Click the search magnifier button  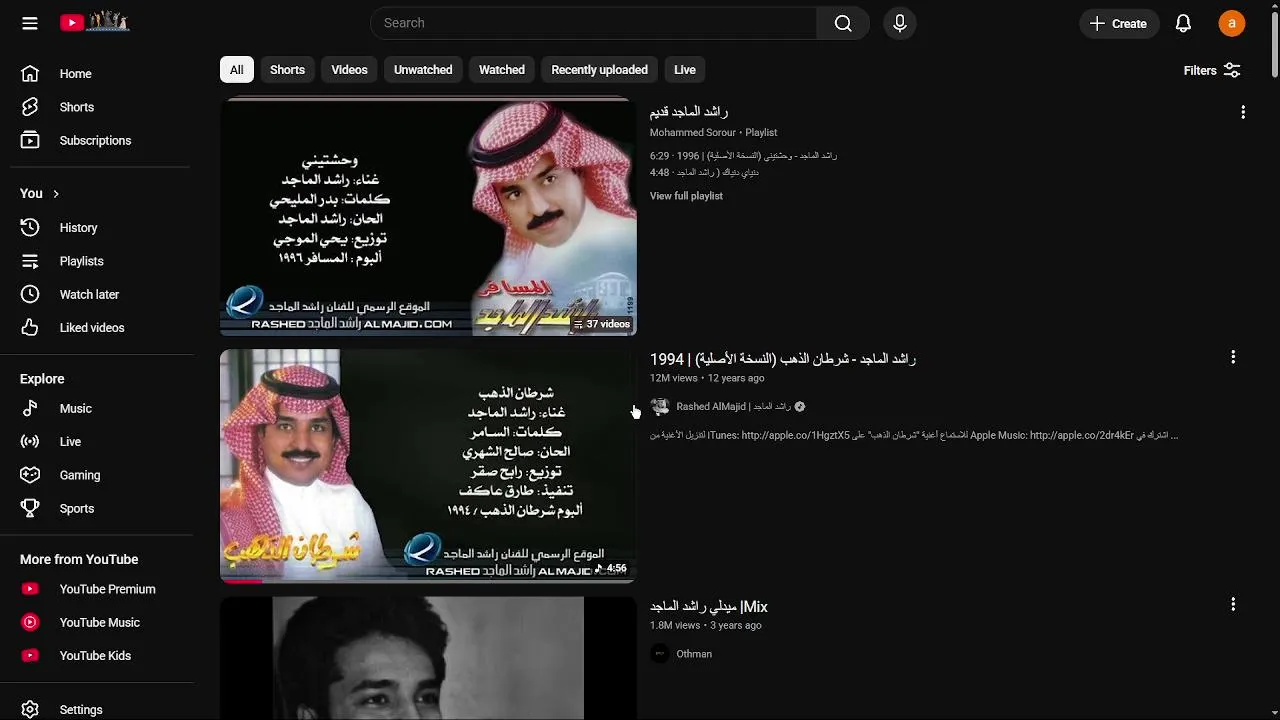click(843, 23)
